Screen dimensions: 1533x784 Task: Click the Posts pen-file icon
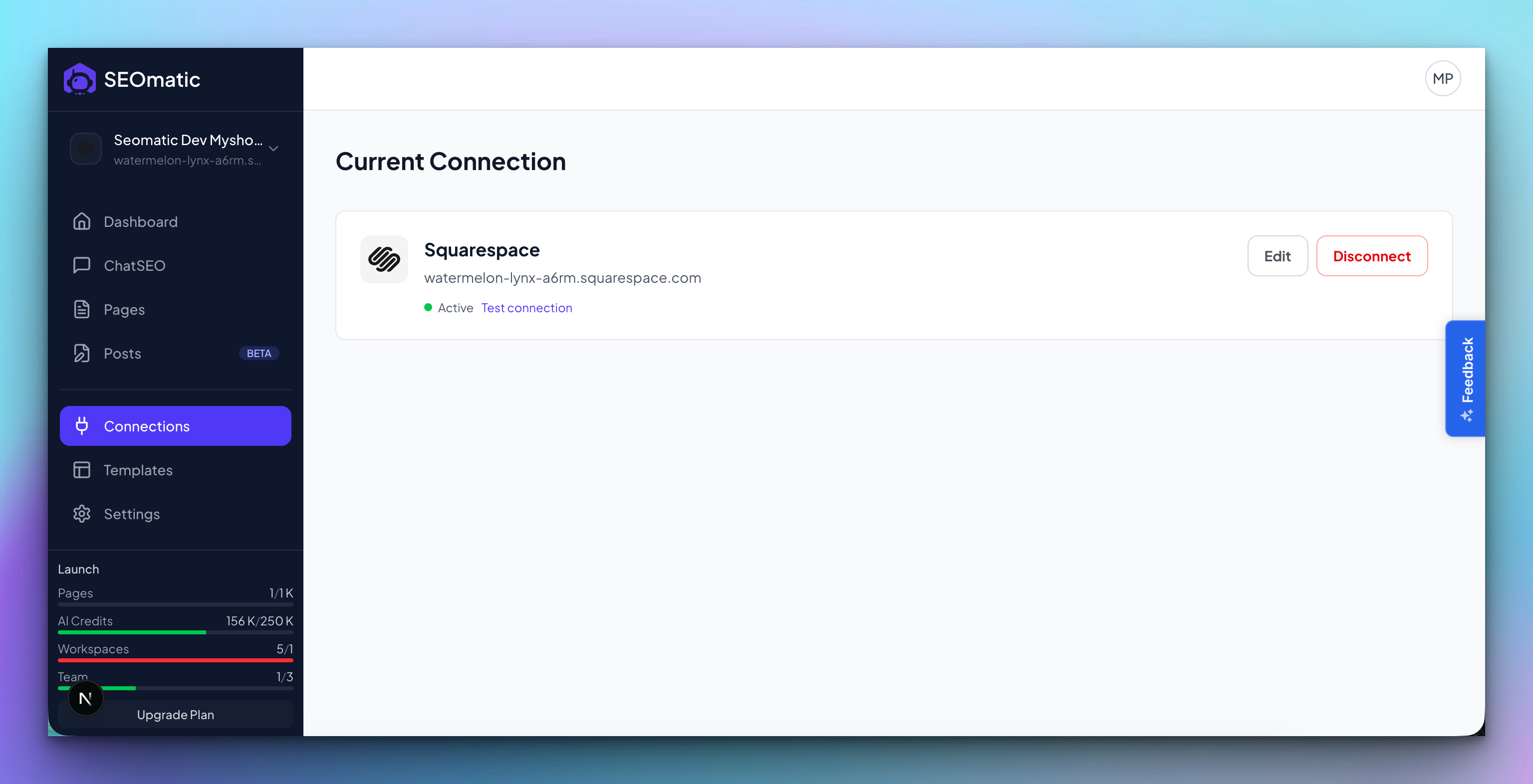point(81,353)
